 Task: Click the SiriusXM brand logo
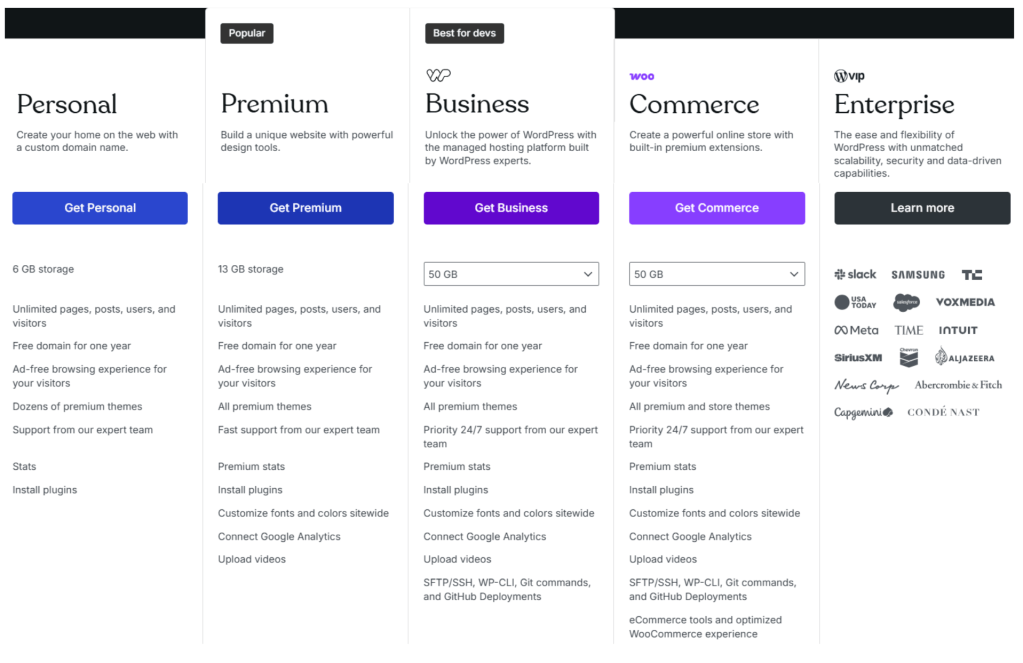(858, 356)
